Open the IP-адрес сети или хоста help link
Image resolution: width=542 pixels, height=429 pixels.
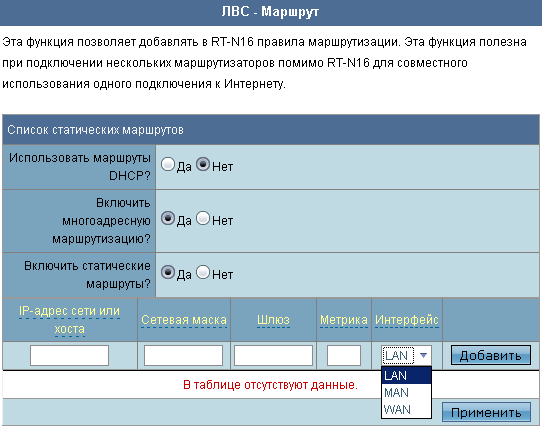(69, 320)
